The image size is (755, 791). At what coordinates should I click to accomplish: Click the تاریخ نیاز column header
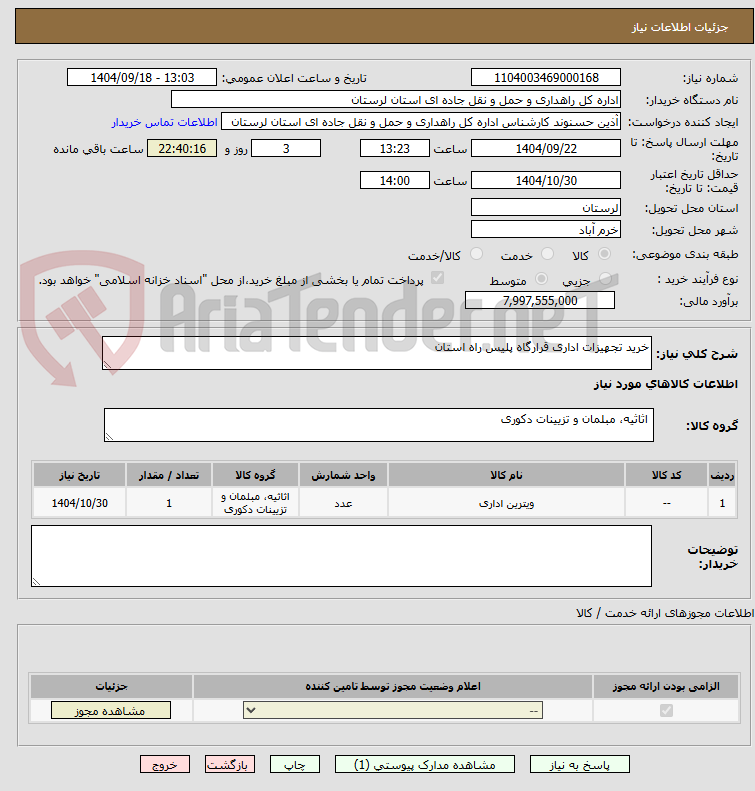point(80,475)
